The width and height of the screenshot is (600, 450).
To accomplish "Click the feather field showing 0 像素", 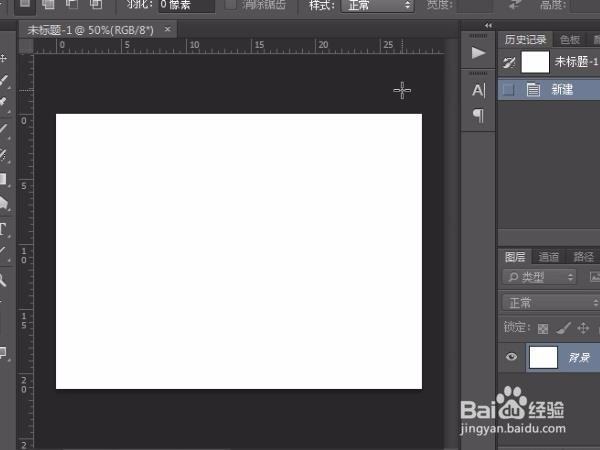I will tap(187, 5).
